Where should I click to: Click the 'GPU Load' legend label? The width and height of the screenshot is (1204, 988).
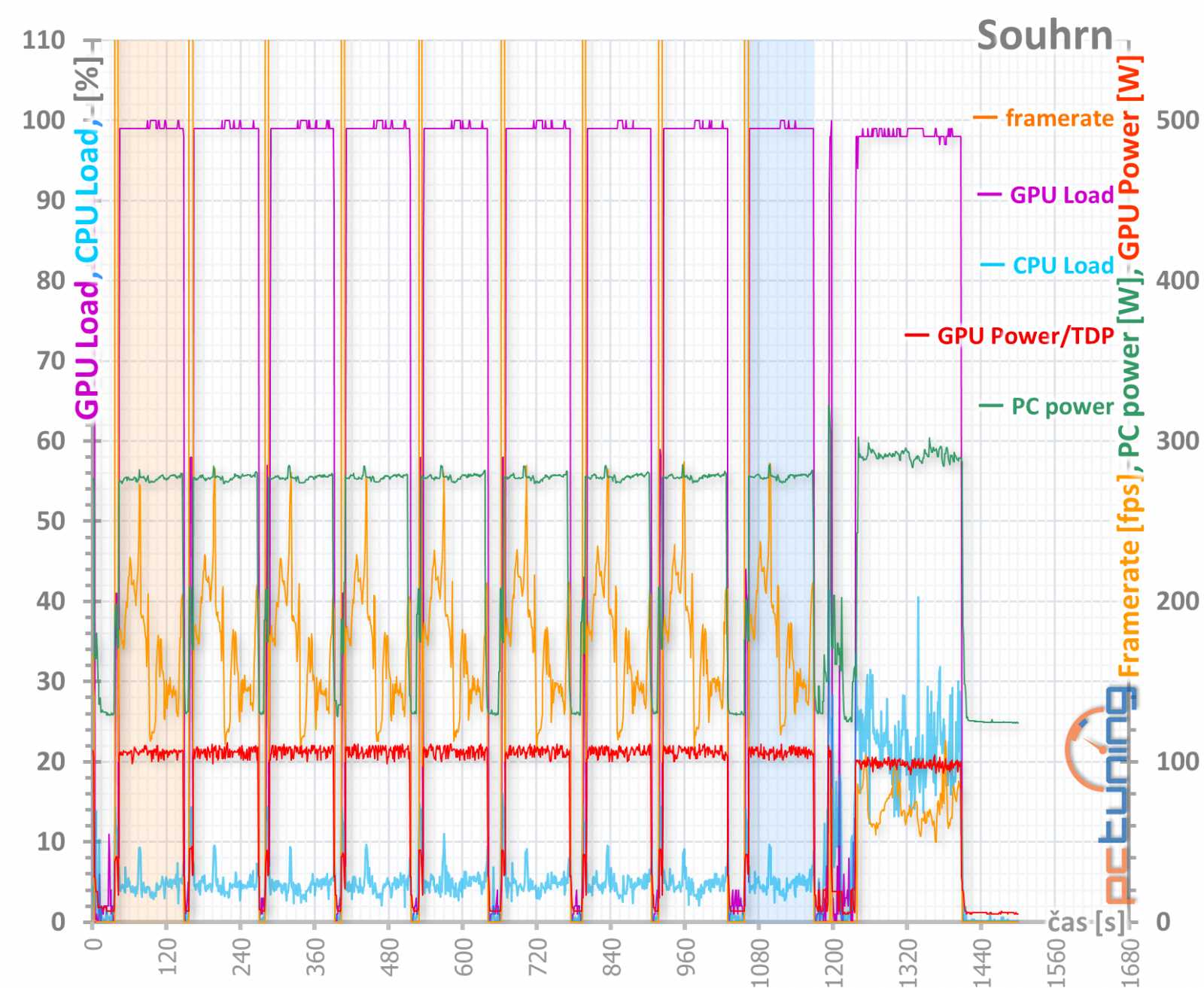(1061, 195)
